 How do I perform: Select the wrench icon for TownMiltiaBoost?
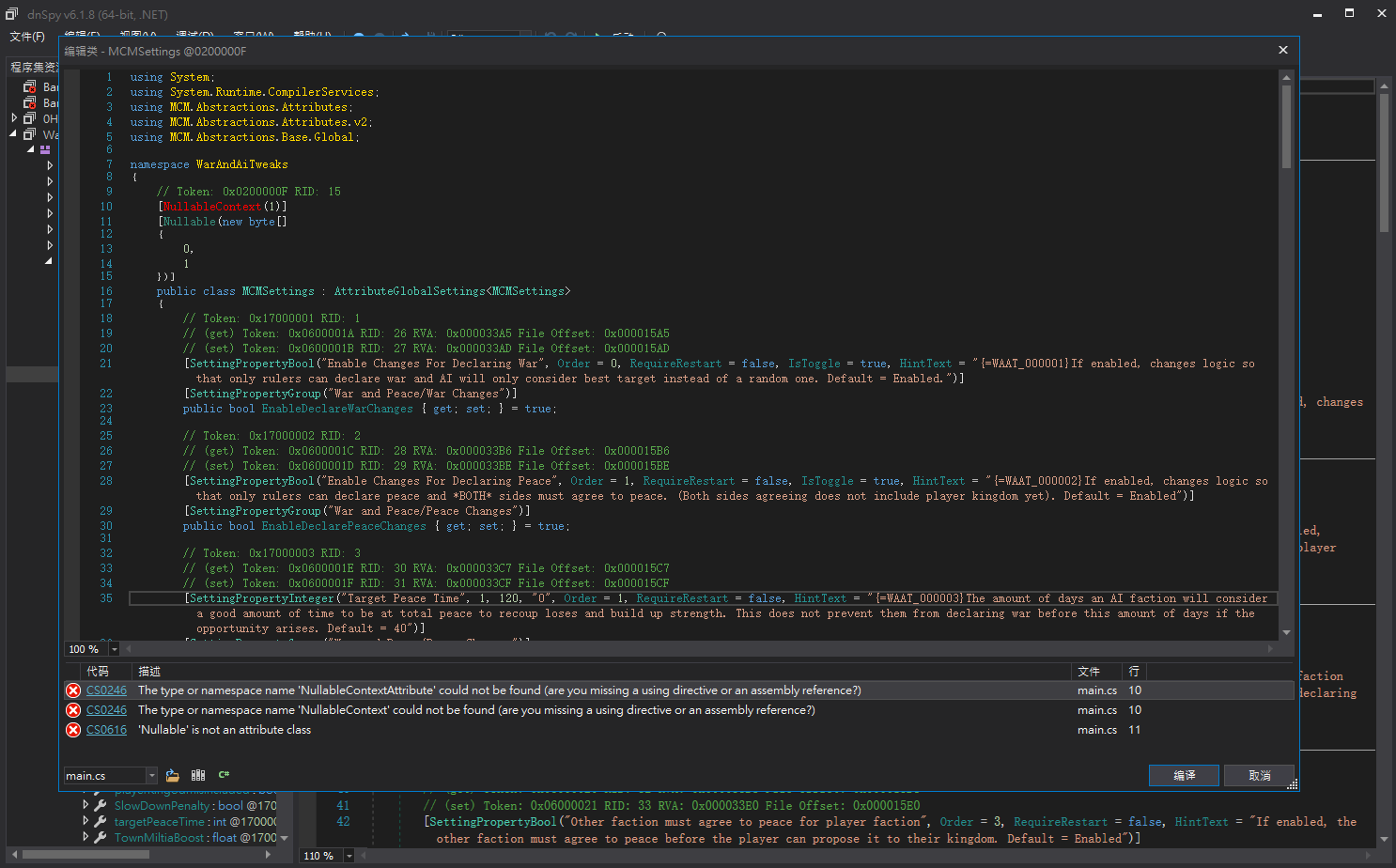point(101,837)
